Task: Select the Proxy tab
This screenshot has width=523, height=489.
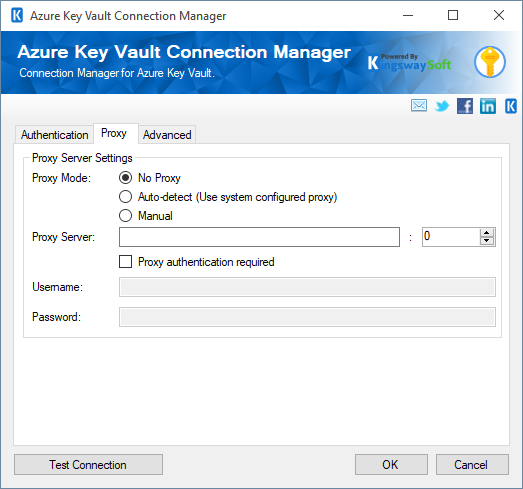Action: pyautogui.click(x=115, y=133)
